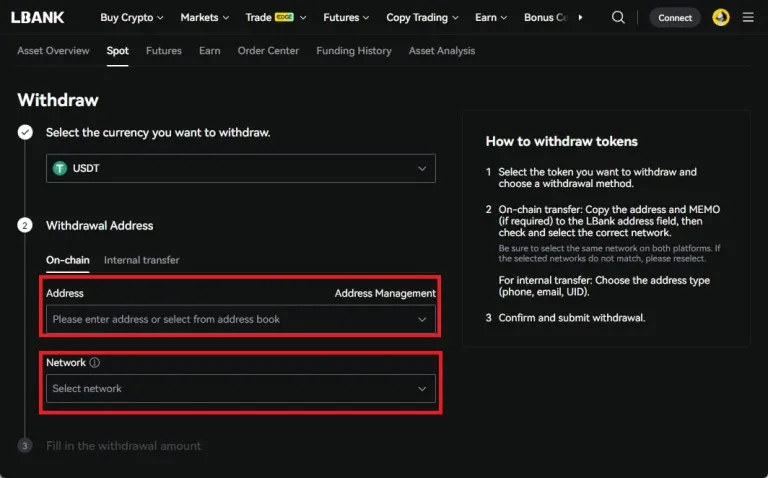
Task: Expand the Futures menu in the top navigation
Action: coord(346,18)
